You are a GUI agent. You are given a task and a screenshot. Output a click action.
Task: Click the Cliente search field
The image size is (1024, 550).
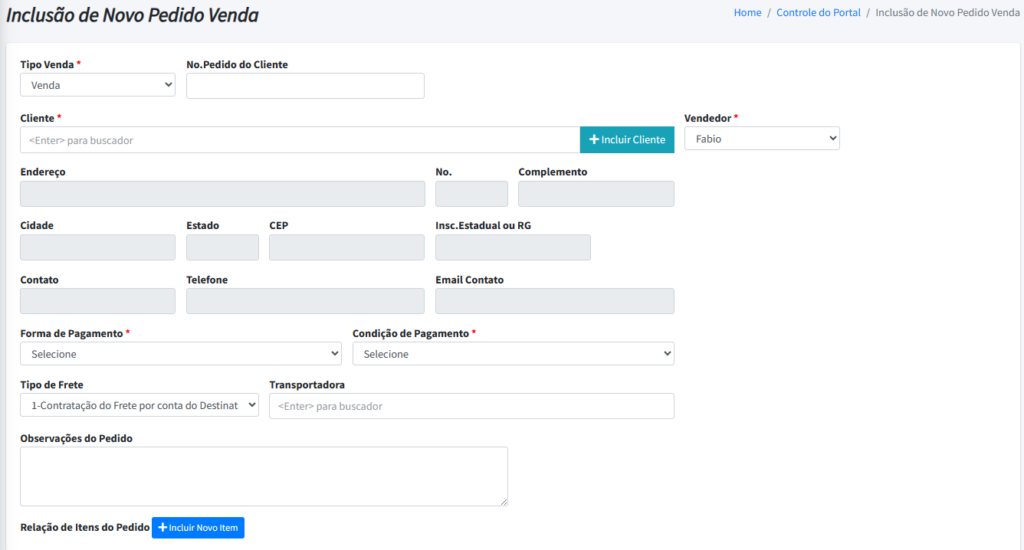point(300,140)
